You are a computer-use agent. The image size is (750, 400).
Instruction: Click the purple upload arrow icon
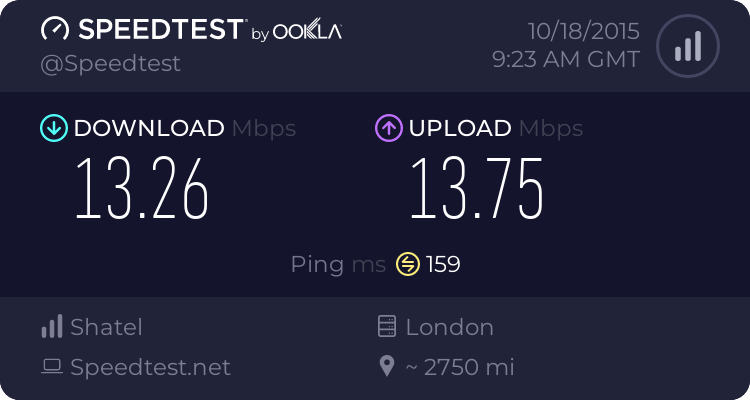pyautogui.click(x=388, y=128)
